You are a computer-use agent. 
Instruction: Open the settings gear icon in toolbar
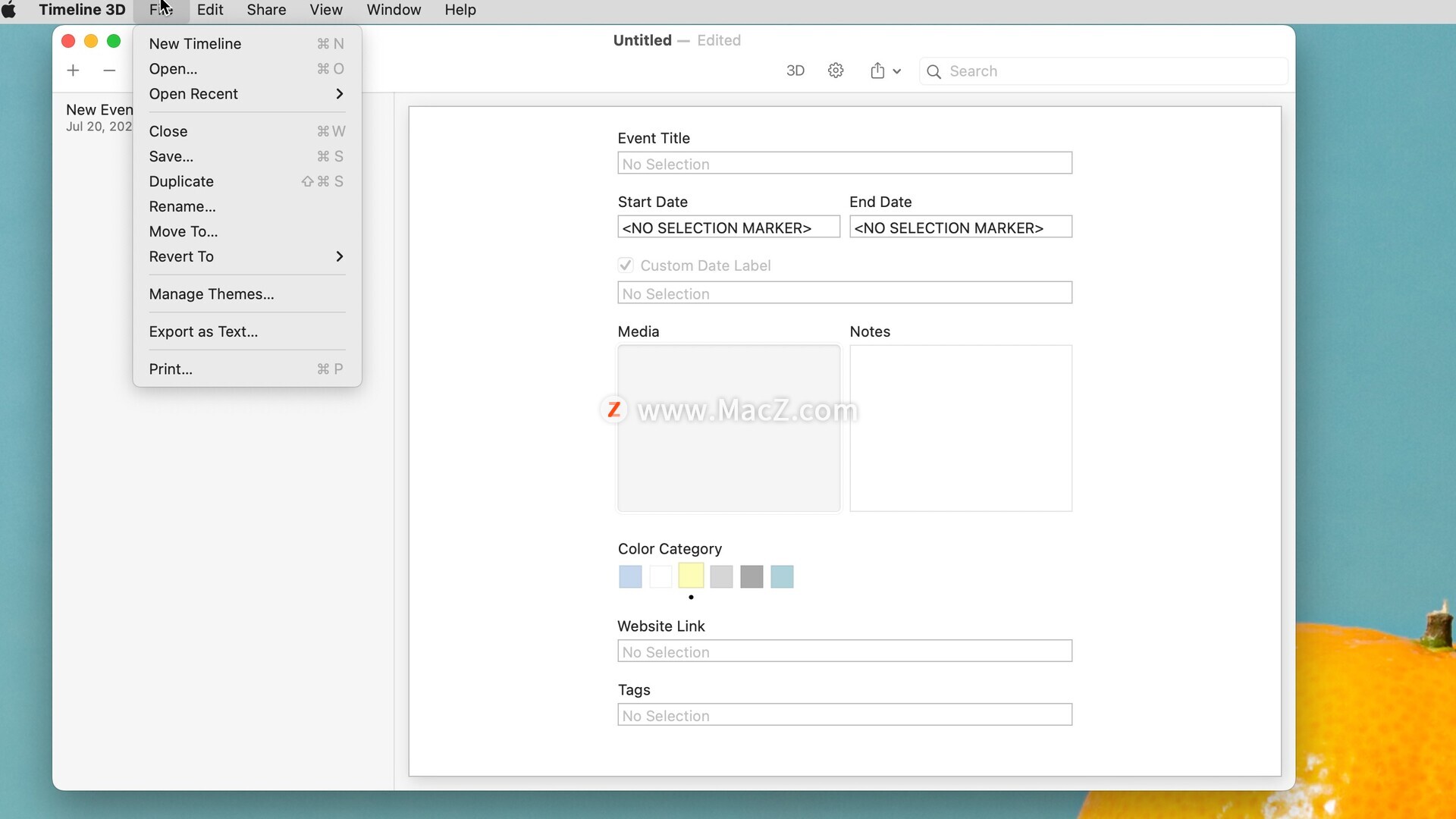coord(836,71)
